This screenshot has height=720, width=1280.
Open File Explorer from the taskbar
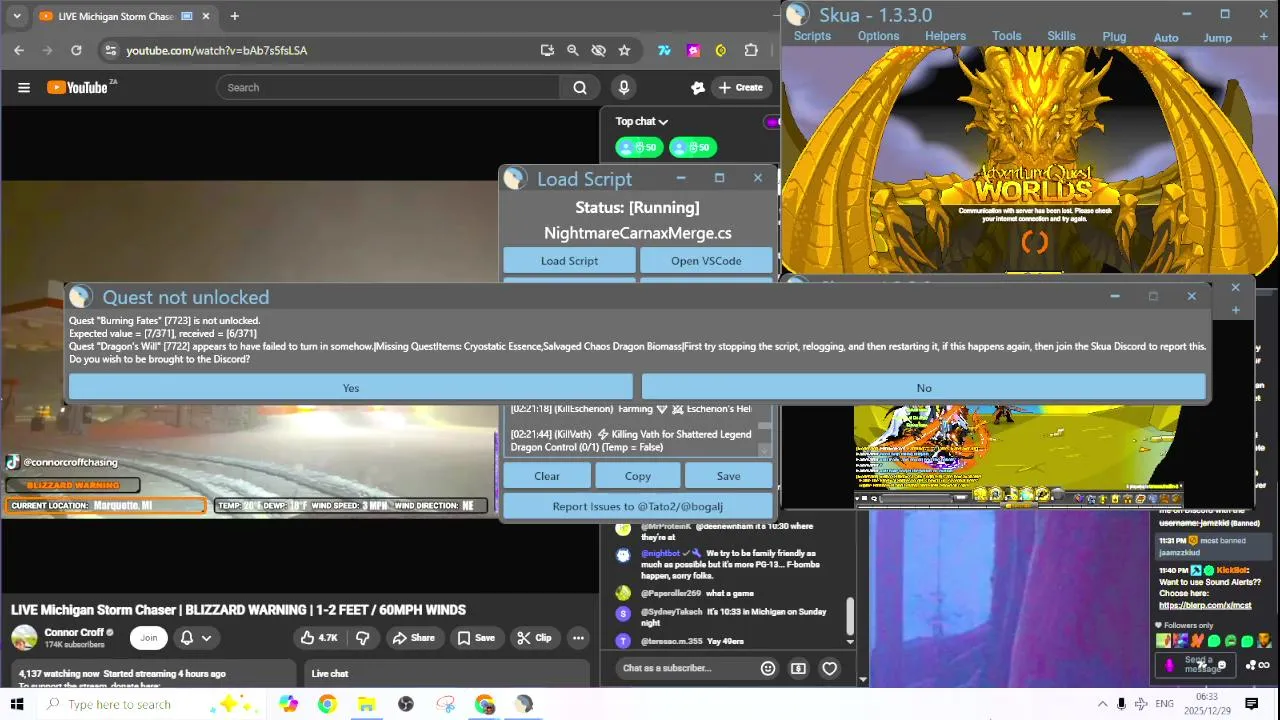366,704
